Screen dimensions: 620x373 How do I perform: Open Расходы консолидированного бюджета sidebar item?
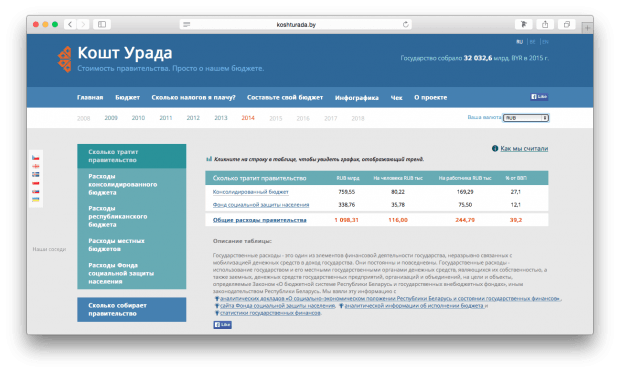(x=123, y=184)
